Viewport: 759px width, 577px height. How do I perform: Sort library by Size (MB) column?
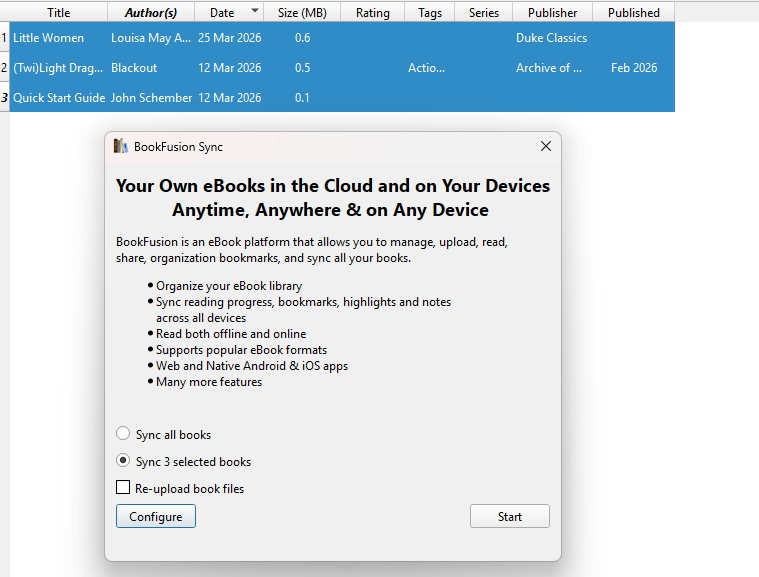[302, 13]
